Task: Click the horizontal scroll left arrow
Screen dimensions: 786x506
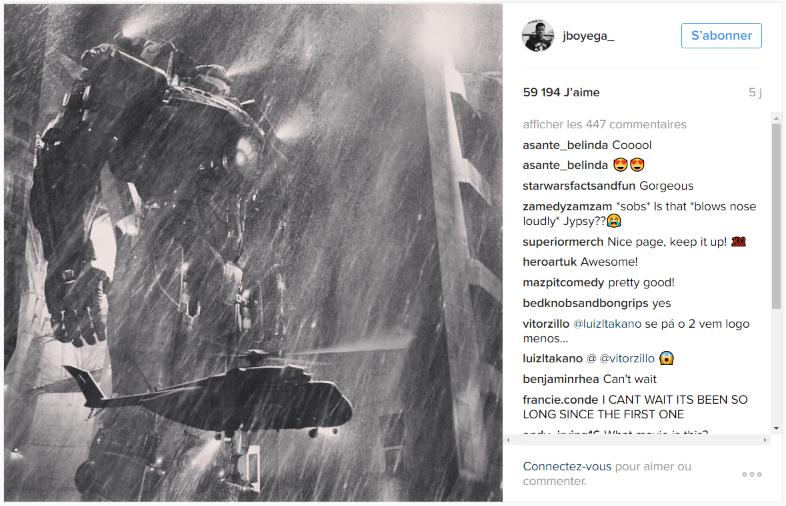Action: 508,440
